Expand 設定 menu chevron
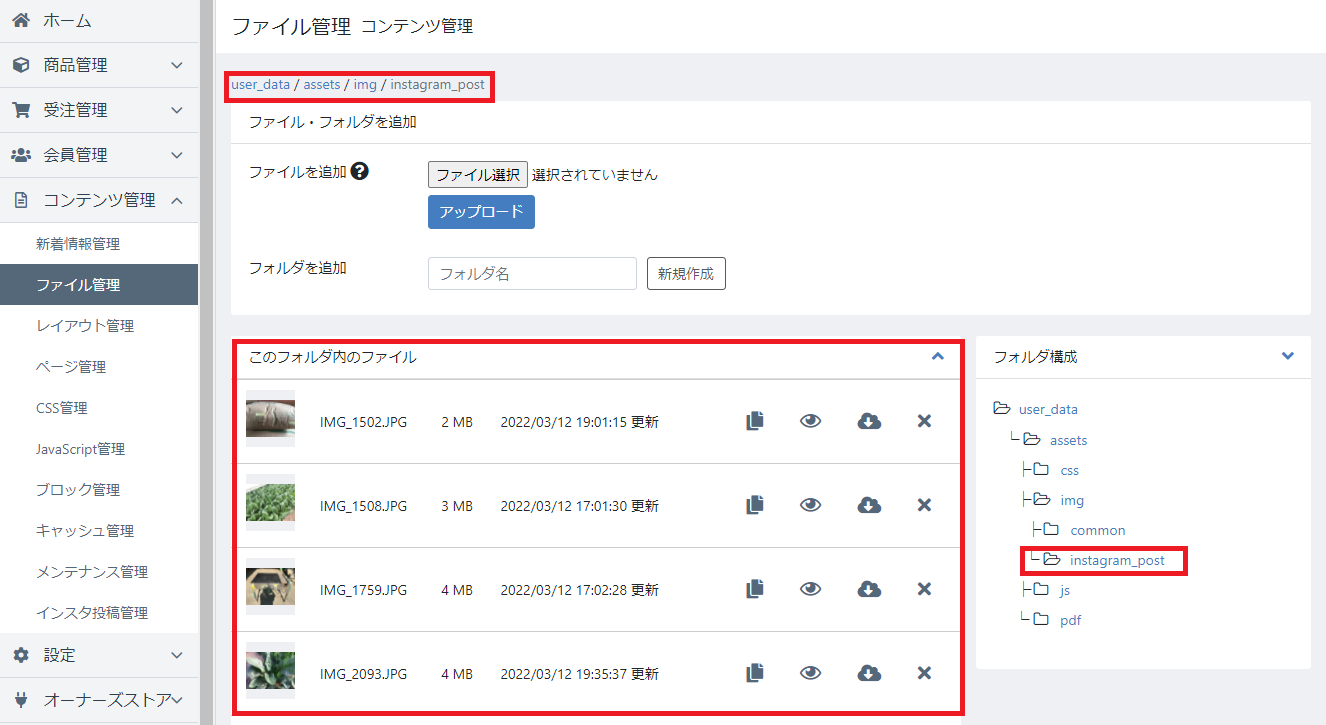Viewport: 1326px width, 725px height. 177,655
